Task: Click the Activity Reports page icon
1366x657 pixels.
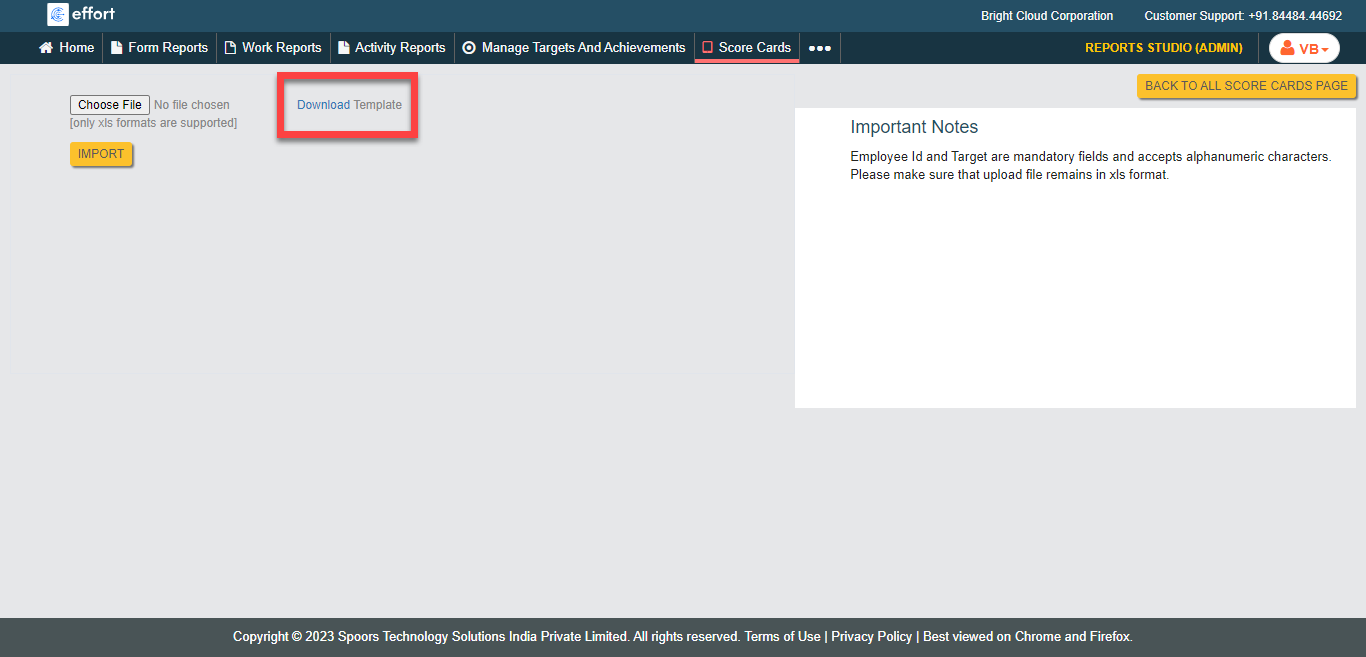Action: coord(344,48)
